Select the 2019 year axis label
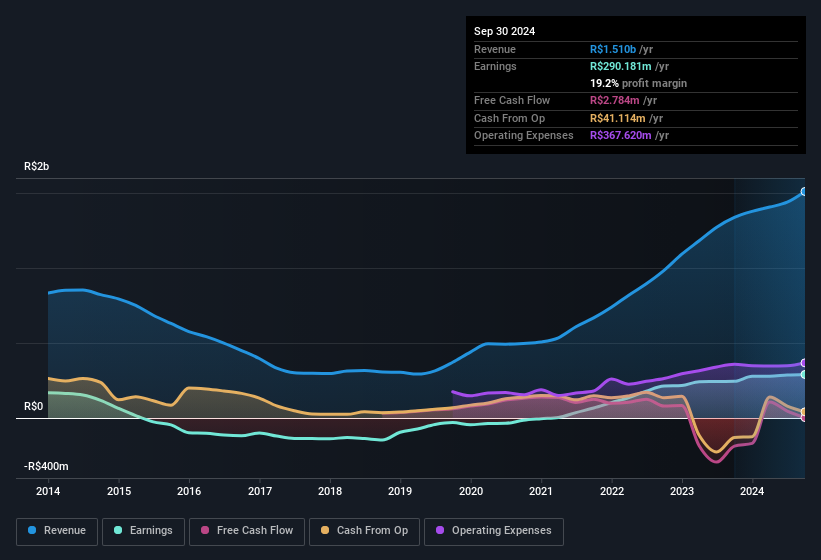 coord(400,491)
